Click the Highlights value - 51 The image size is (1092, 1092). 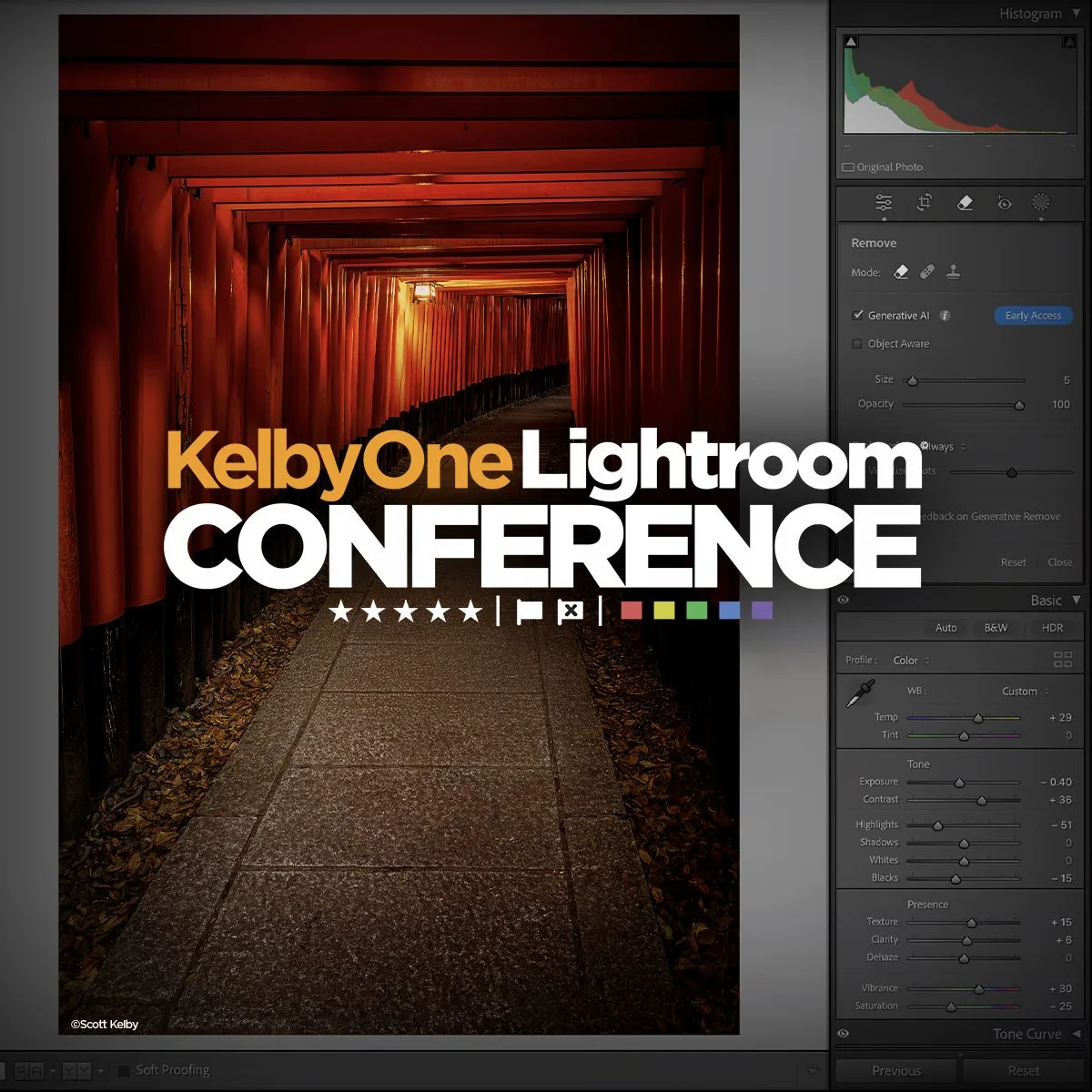[x=1061, y=825]
